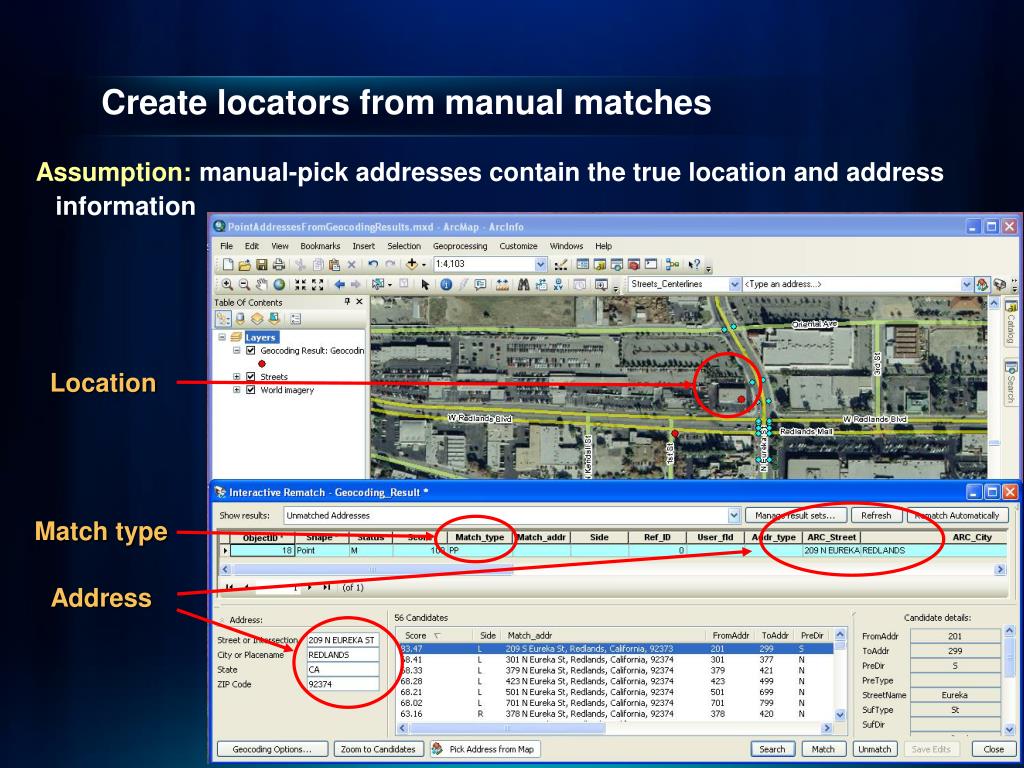Click the ZIP Code field containing 92374
Image resolution: width=1024 pixels, height=768 pixels.
point(343,684)
